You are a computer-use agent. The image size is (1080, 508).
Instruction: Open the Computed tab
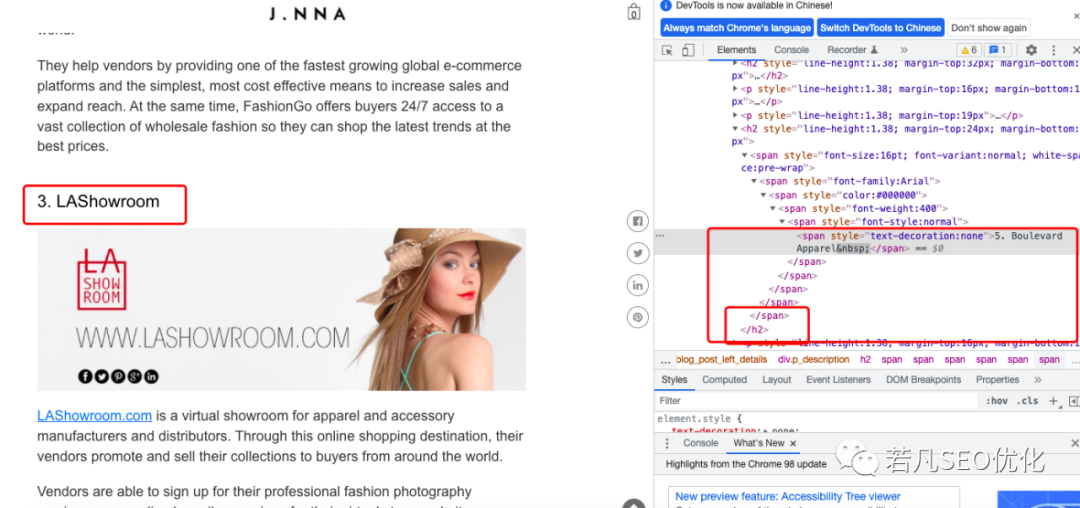pos(725,380)
